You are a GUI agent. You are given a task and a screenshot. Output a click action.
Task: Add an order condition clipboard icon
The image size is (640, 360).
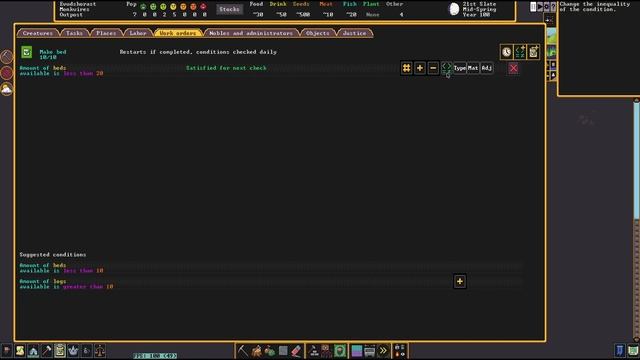tap(533, 52)
